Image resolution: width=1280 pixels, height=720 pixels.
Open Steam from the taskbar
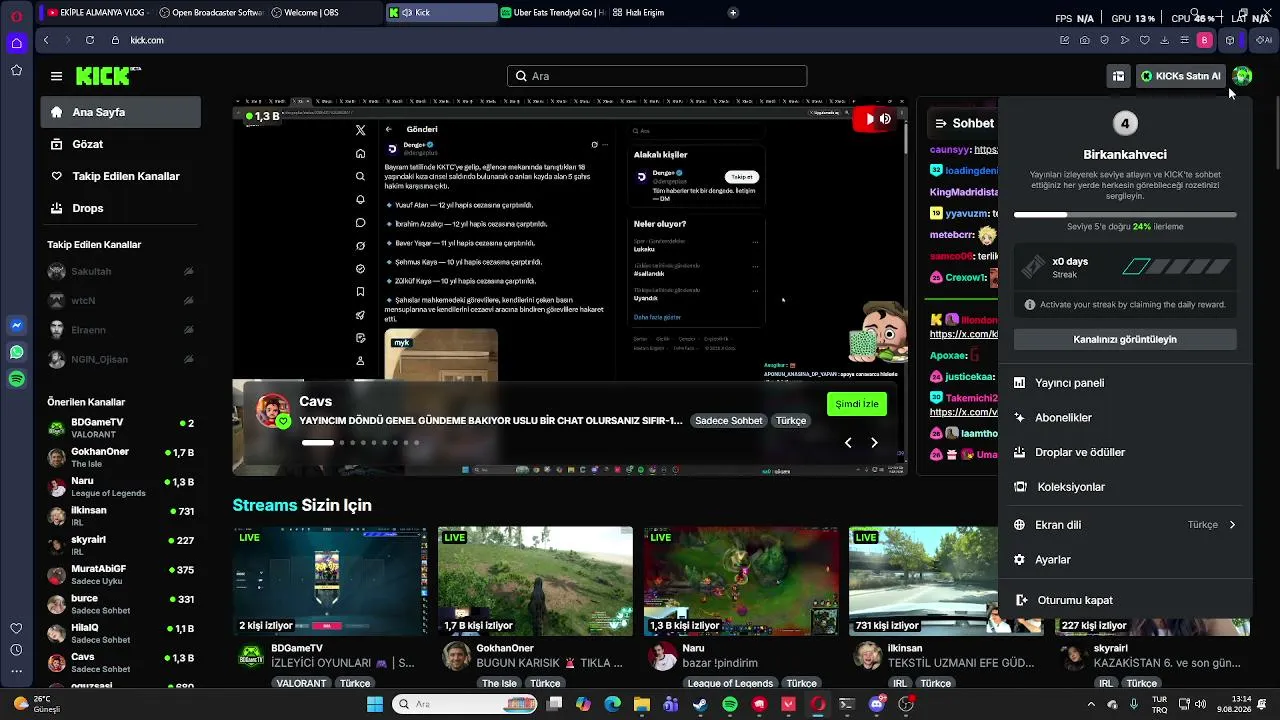[700, 704]
